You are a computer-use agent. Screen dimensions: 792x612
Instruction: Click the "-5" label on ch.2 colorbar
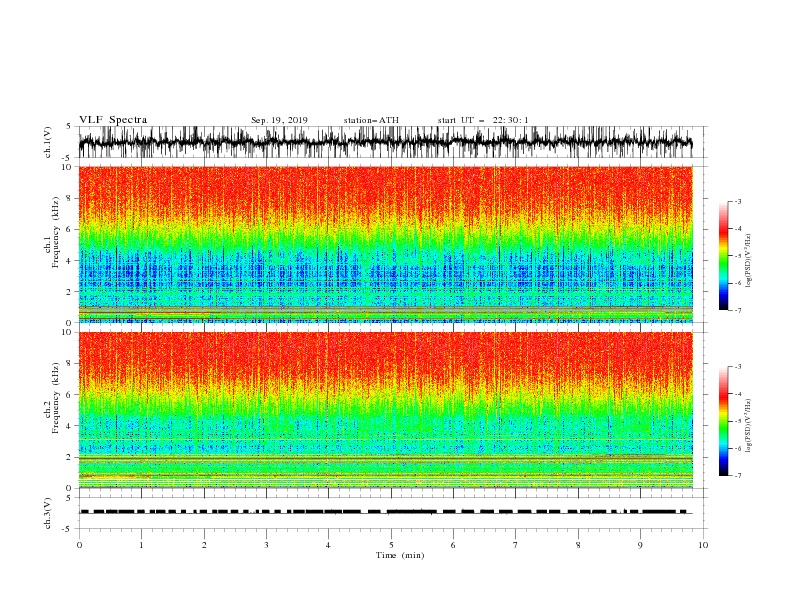(x=738, y=421)
